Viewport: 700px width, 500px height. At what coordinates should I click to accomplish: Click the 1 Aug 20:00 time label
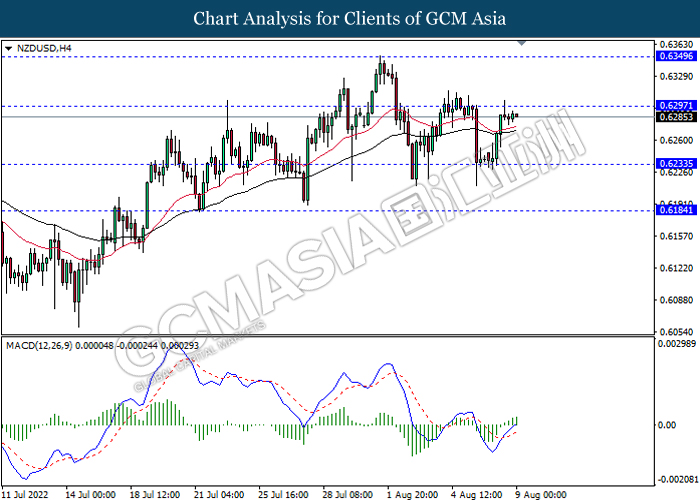412,495
